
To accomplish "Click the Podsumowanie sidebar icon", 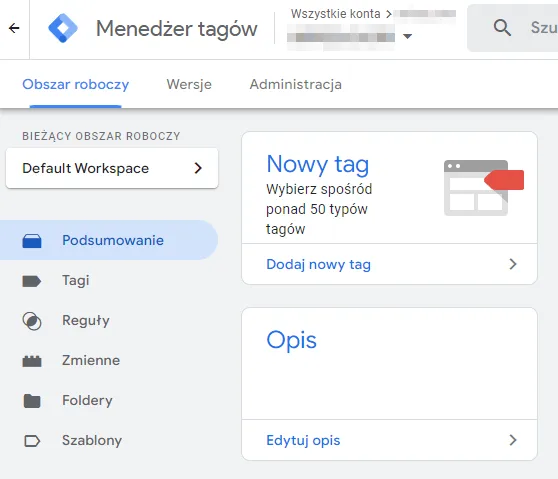I will pos(32,241).
